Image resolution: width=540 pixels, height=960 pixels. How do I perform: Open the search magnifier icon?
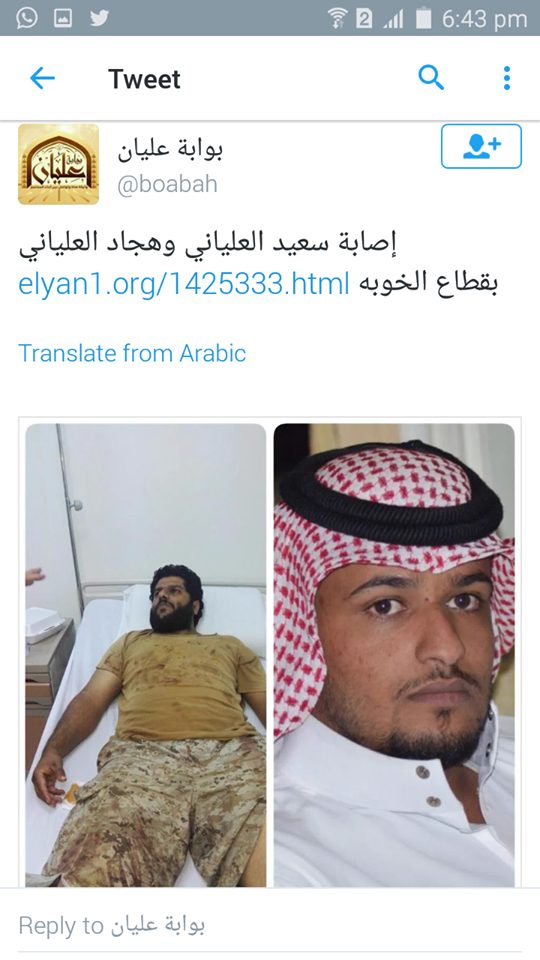click(x=431, y=78)
